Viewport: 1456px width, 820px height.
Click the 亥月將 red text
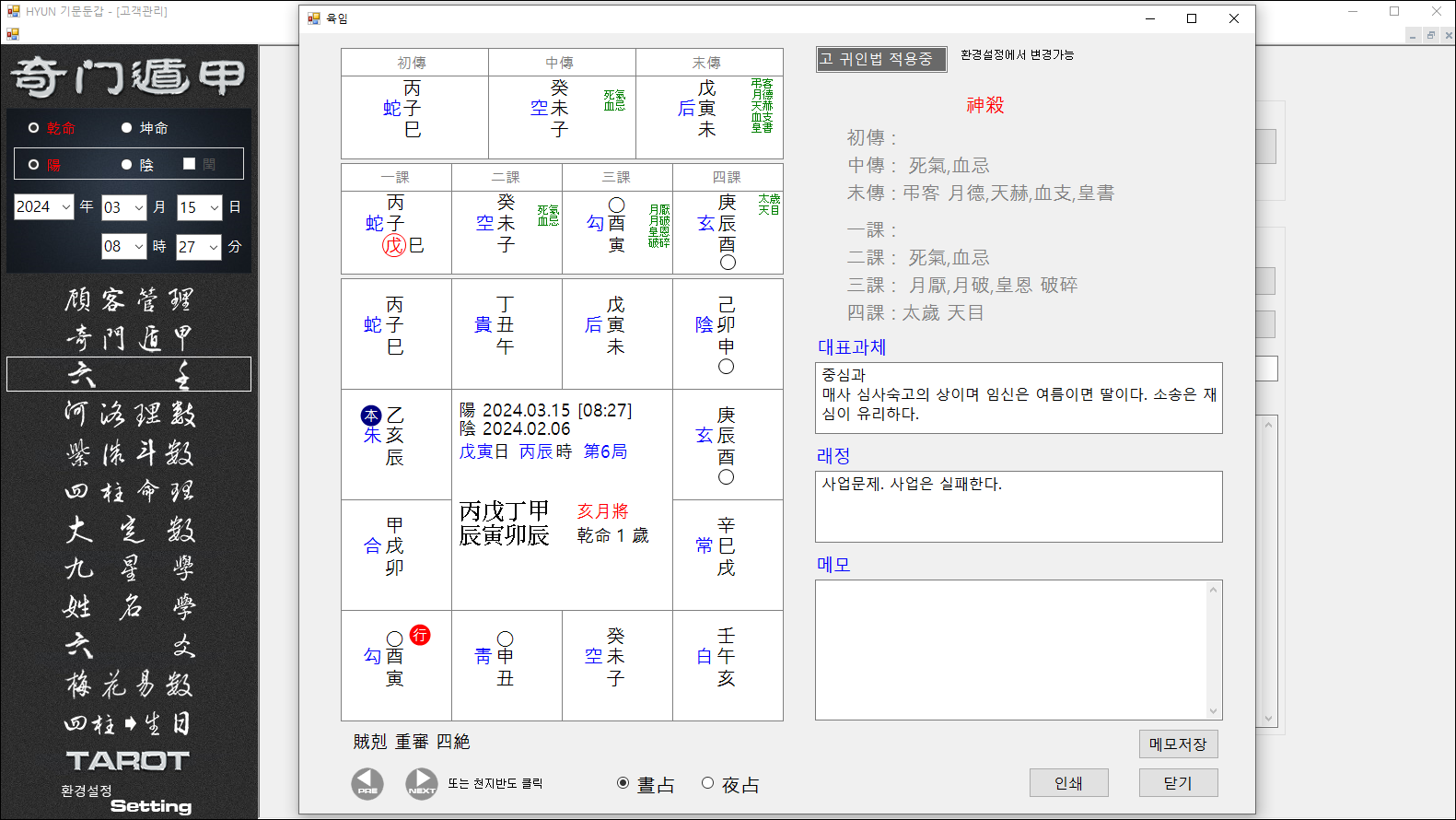(x=603, y=511)
